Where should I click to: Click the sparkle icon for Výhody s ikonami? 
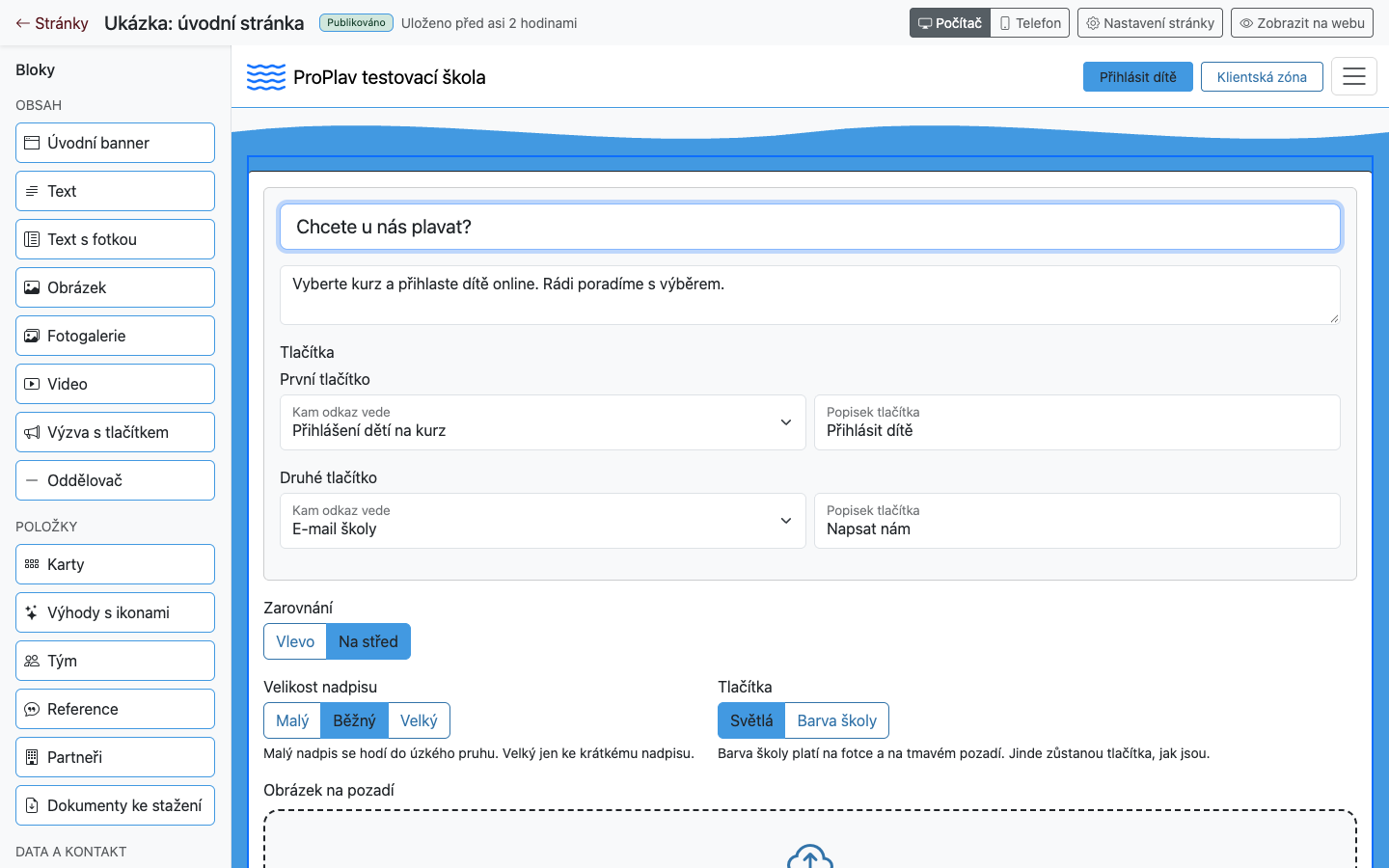[x=32, y=612]
